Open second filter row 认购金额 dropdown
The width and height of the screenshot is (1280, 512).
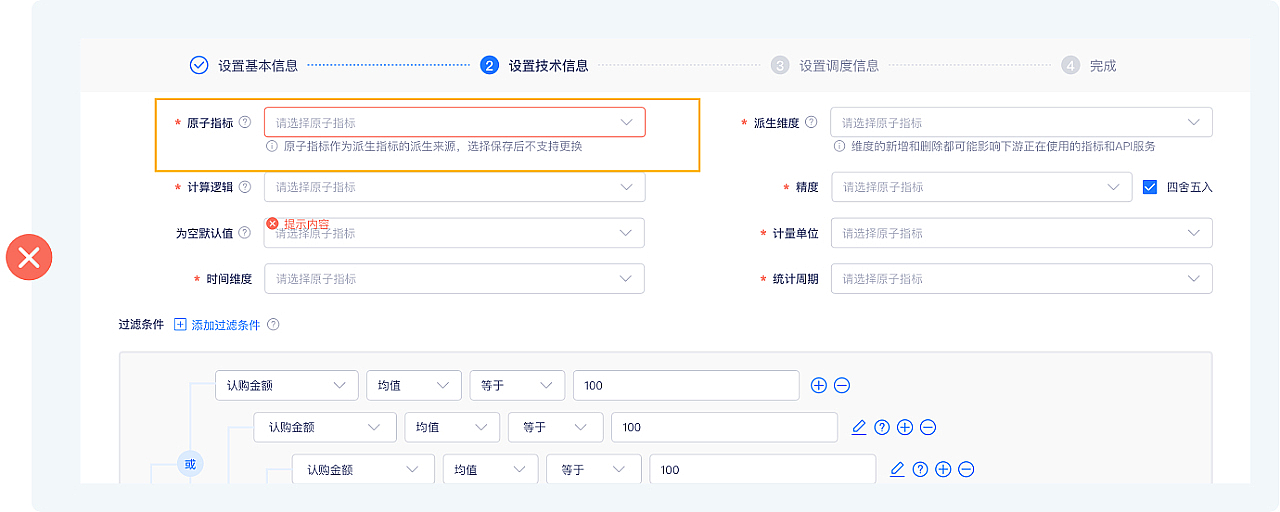click(x=325, y=427)
